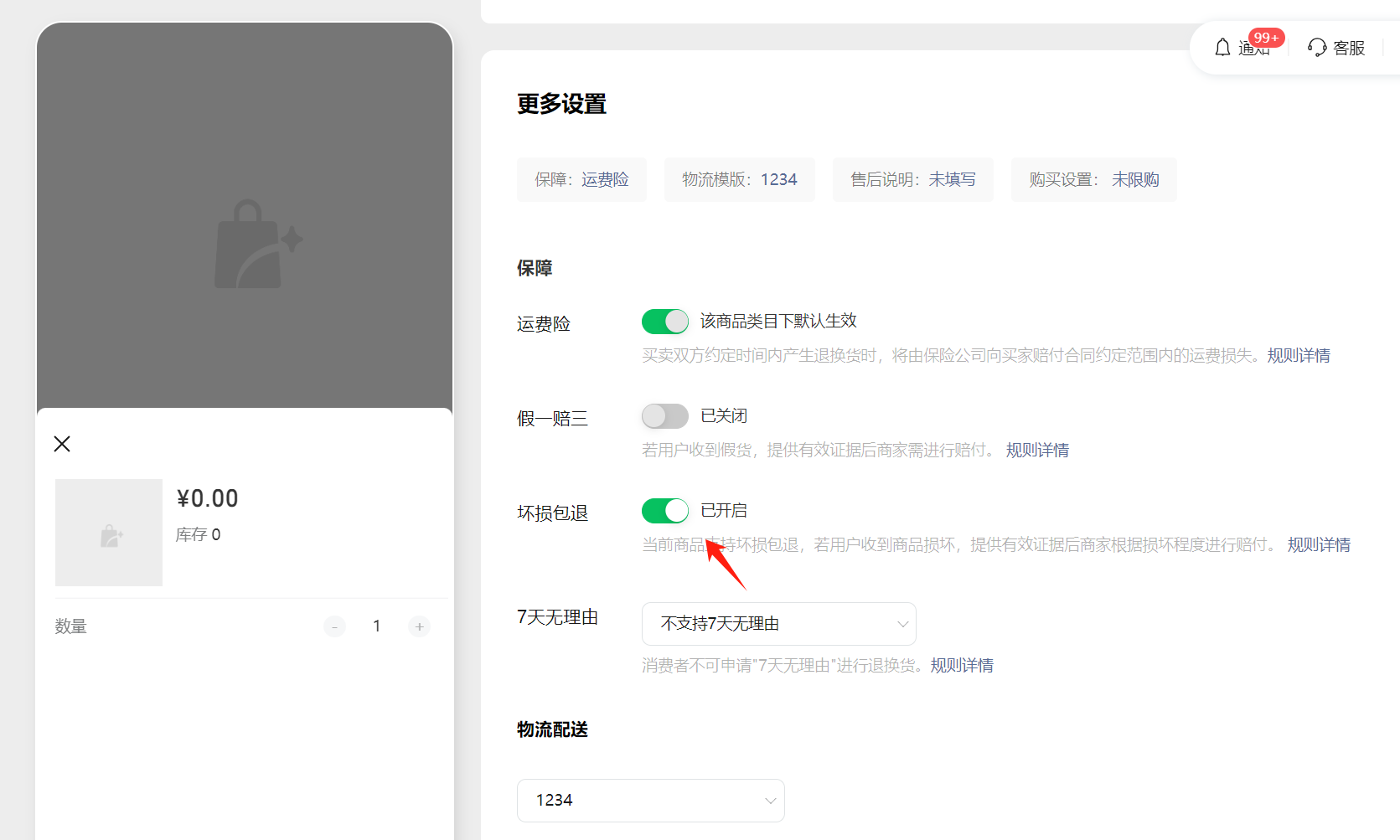Expand the 不支持7天无理由 selector chevron
Screen dimensions: 1400x840
coord(902,623)
